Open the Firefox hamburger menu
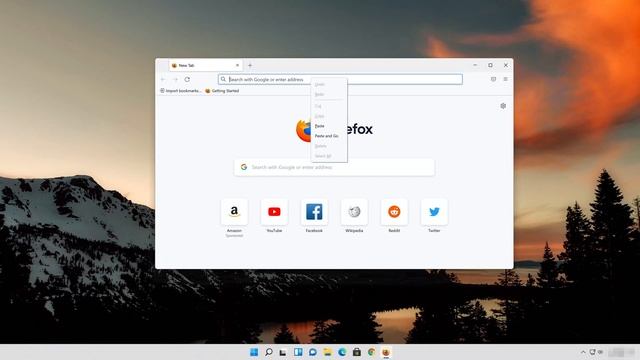This screenshot has width=640, height=360. tap(505, 79)
